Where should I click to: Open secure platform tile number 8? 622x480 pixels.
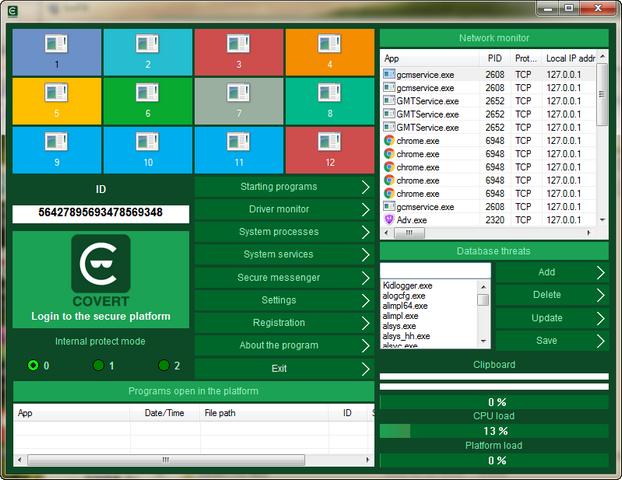tap(330, 101)
